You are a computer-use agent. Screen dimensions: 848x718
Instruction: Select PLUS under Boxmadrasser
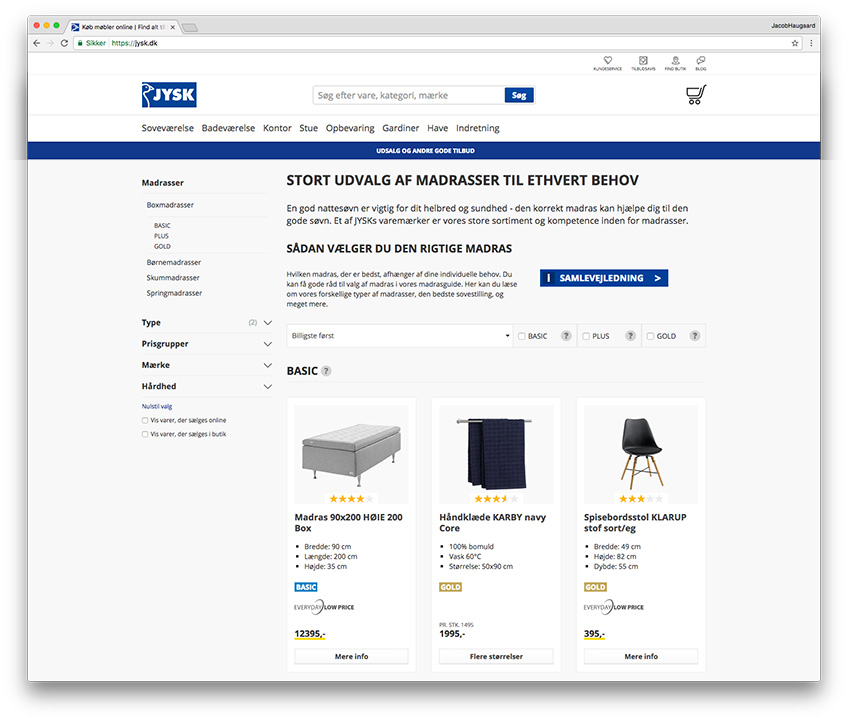(x=161, y=236)
